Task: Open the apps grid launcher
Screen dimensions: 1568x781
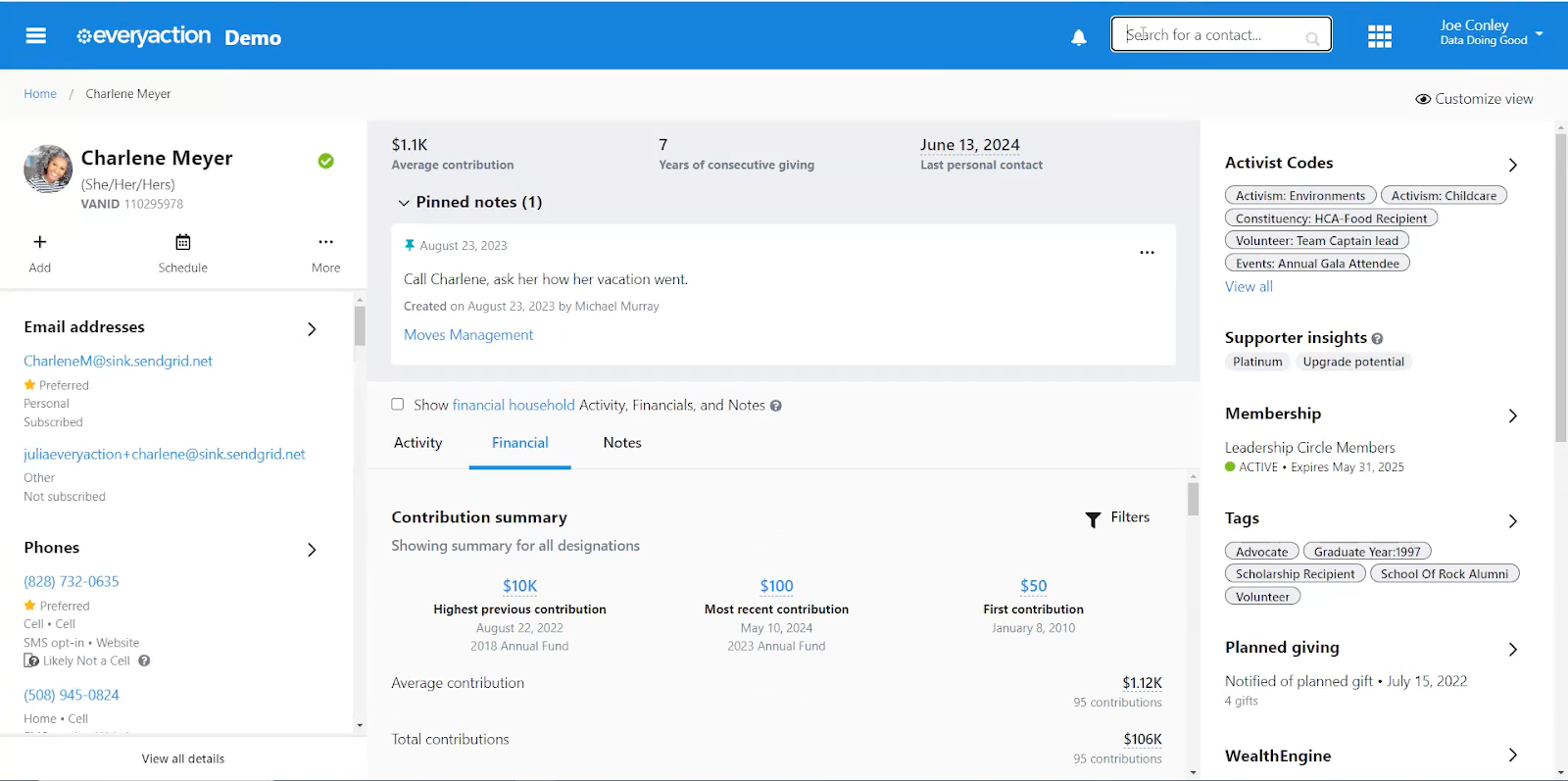Action: (x=1379, y=36)
